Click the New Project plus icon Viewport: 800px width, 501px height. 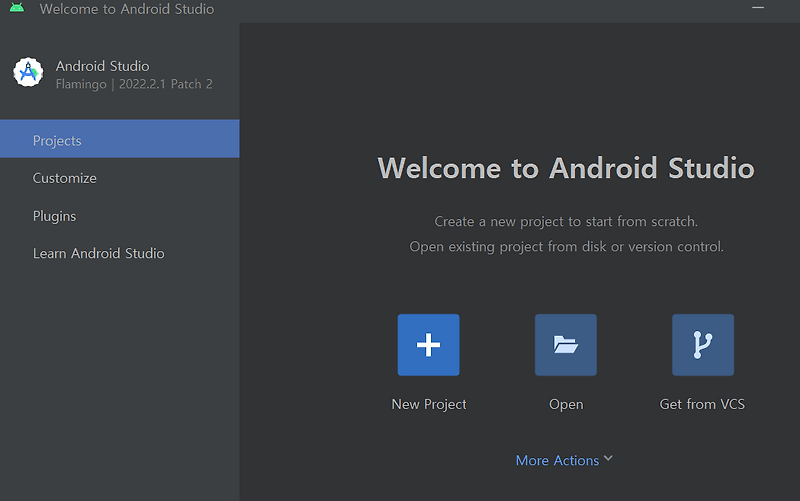pos(428,345)
